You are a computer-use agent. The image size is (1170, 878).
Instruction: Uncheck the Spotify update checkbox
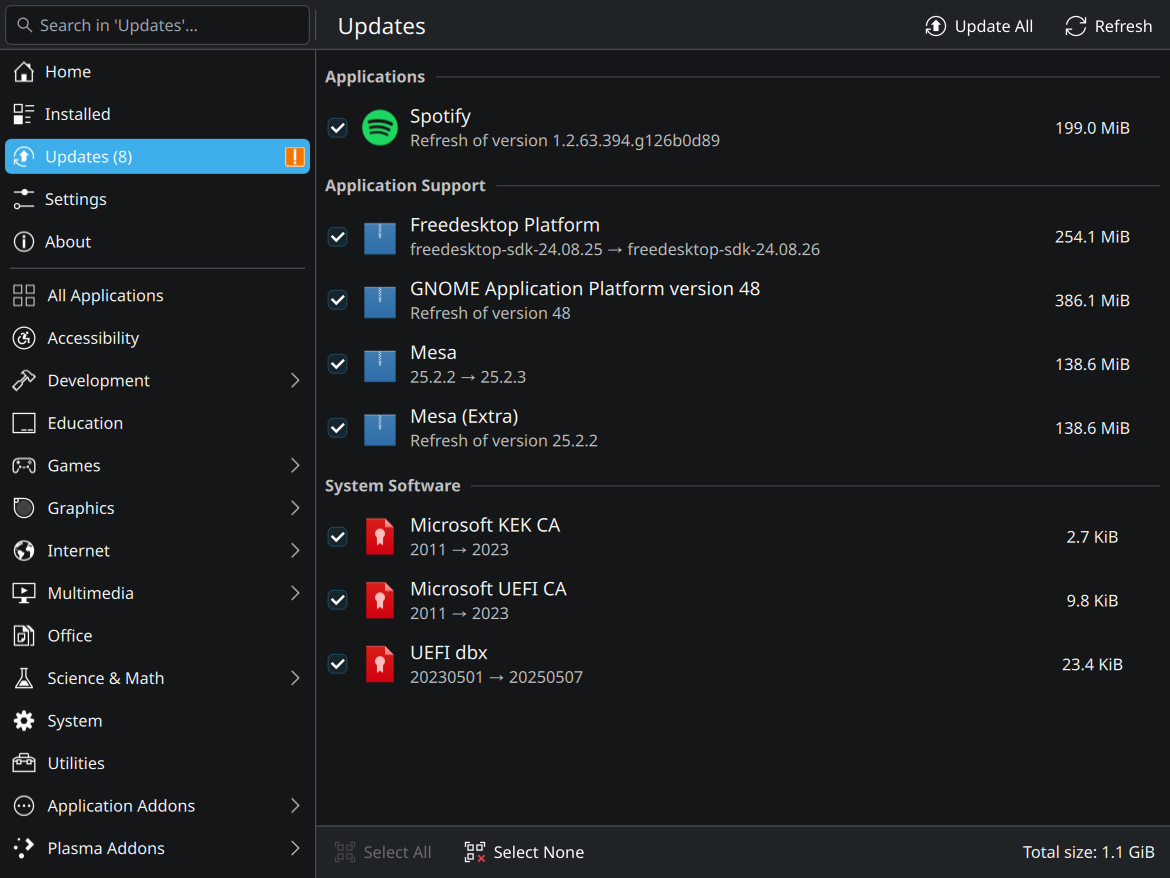click(x=338, y=128)
